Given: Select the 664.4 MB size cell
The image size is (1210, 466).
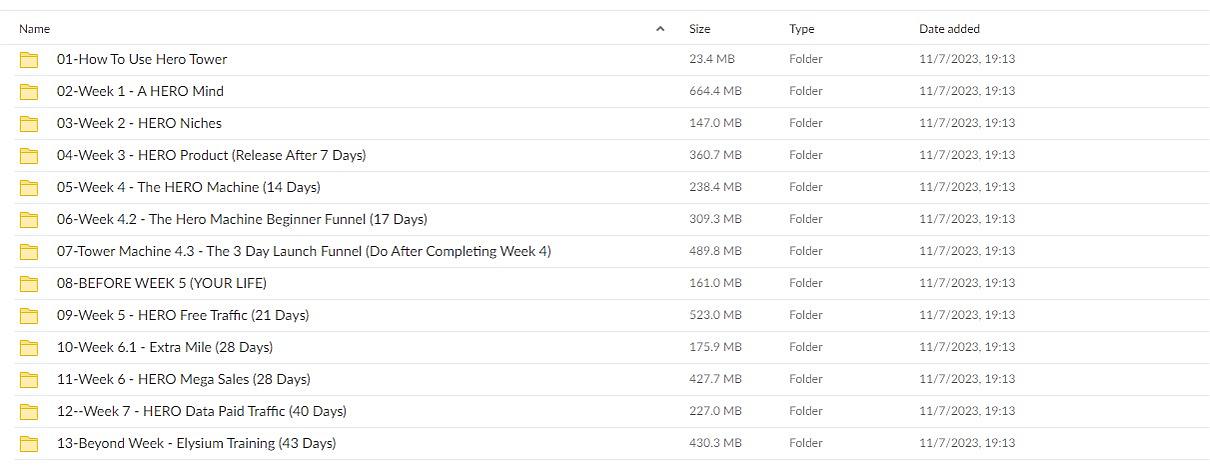Looking at the screenshot, I should click(716, 91).
